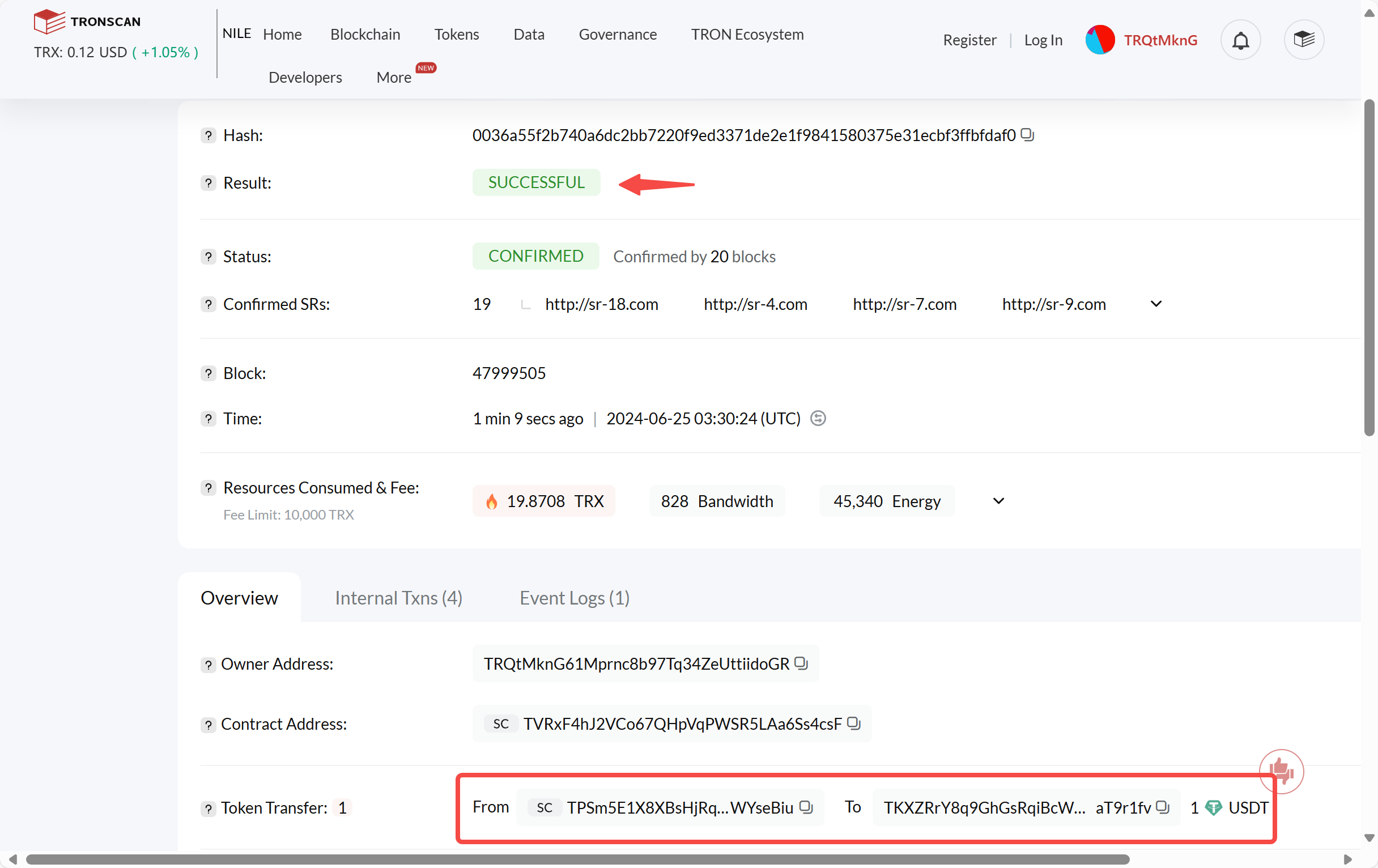The image size is (1378, 868).
Task: Open SR link http://sr-9.com
Action: click(1053, 304)
